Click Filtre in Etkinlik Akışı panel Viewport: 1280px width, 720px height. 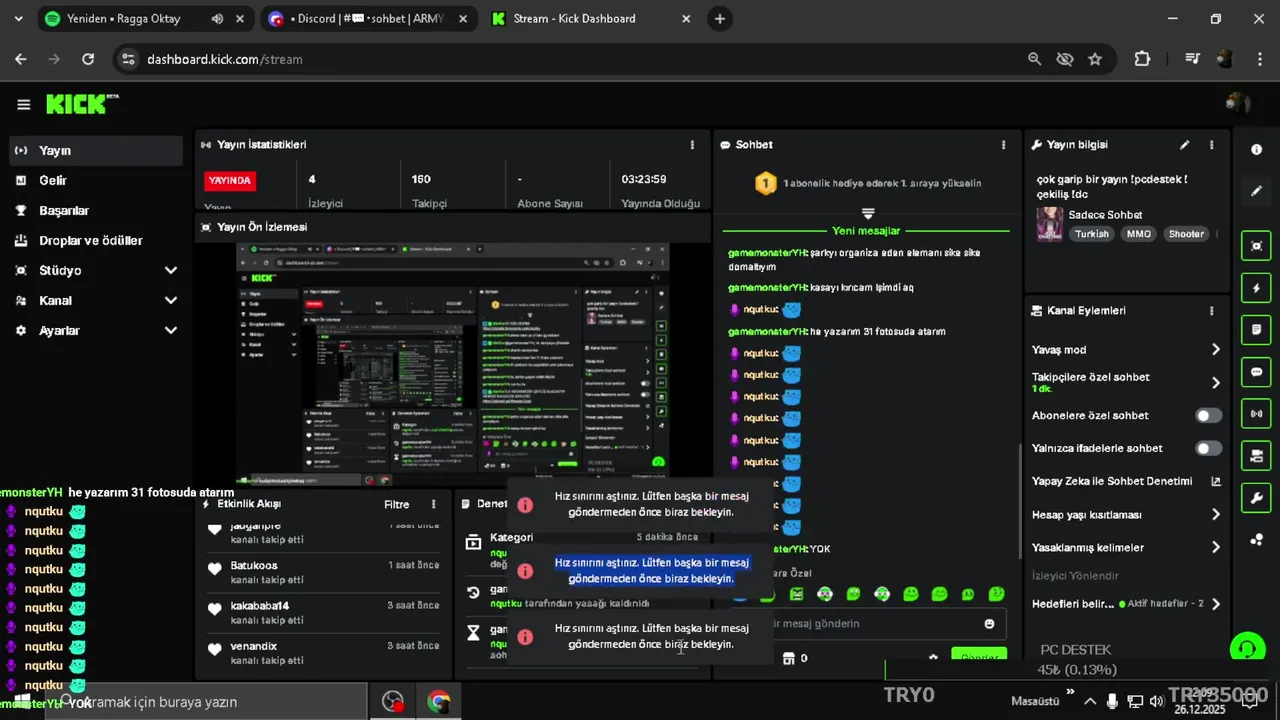click(x=397, y=504)
